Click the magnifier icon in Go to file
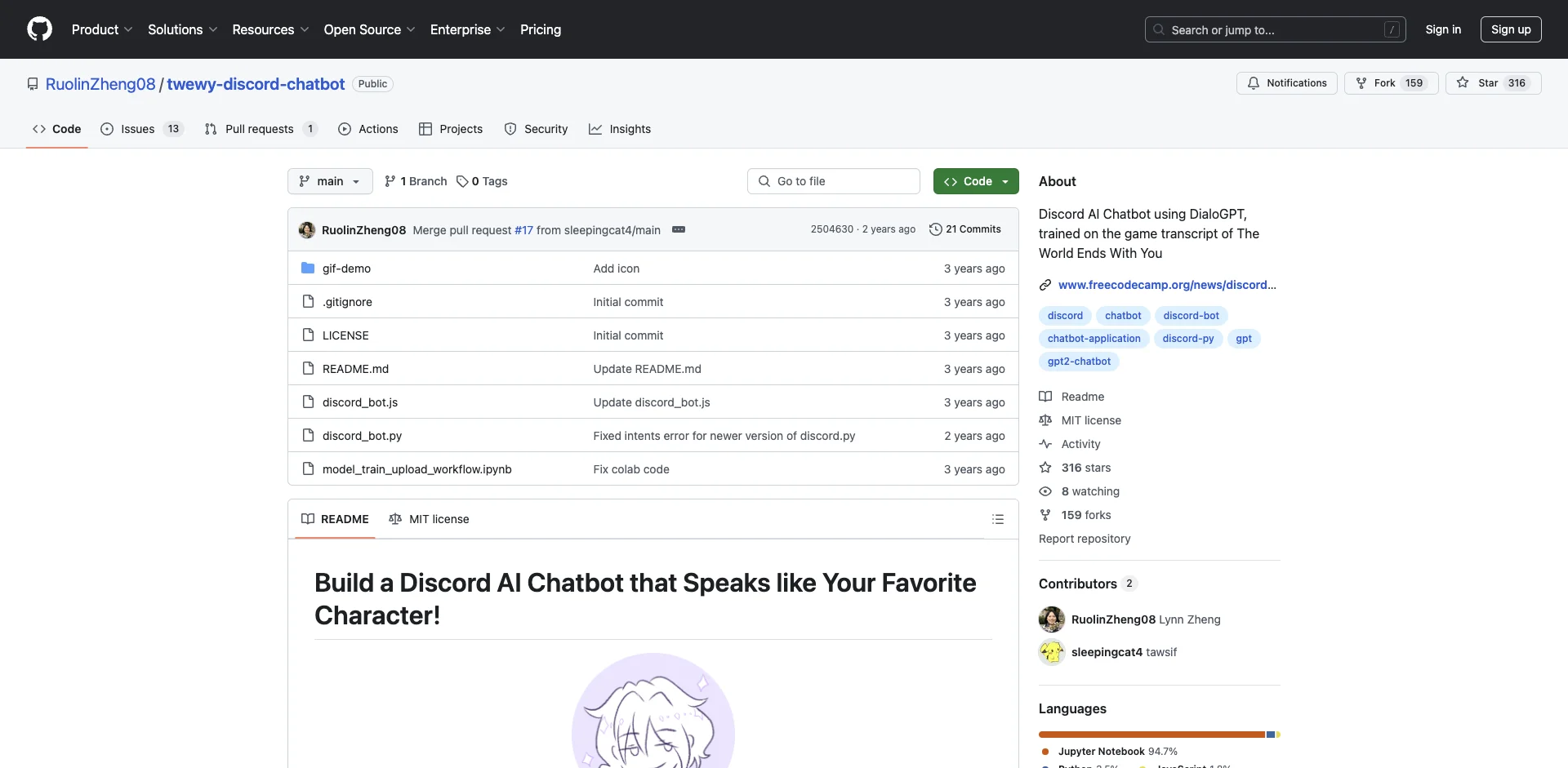The width and height of the screenshot is (1568, 768). 764,181
